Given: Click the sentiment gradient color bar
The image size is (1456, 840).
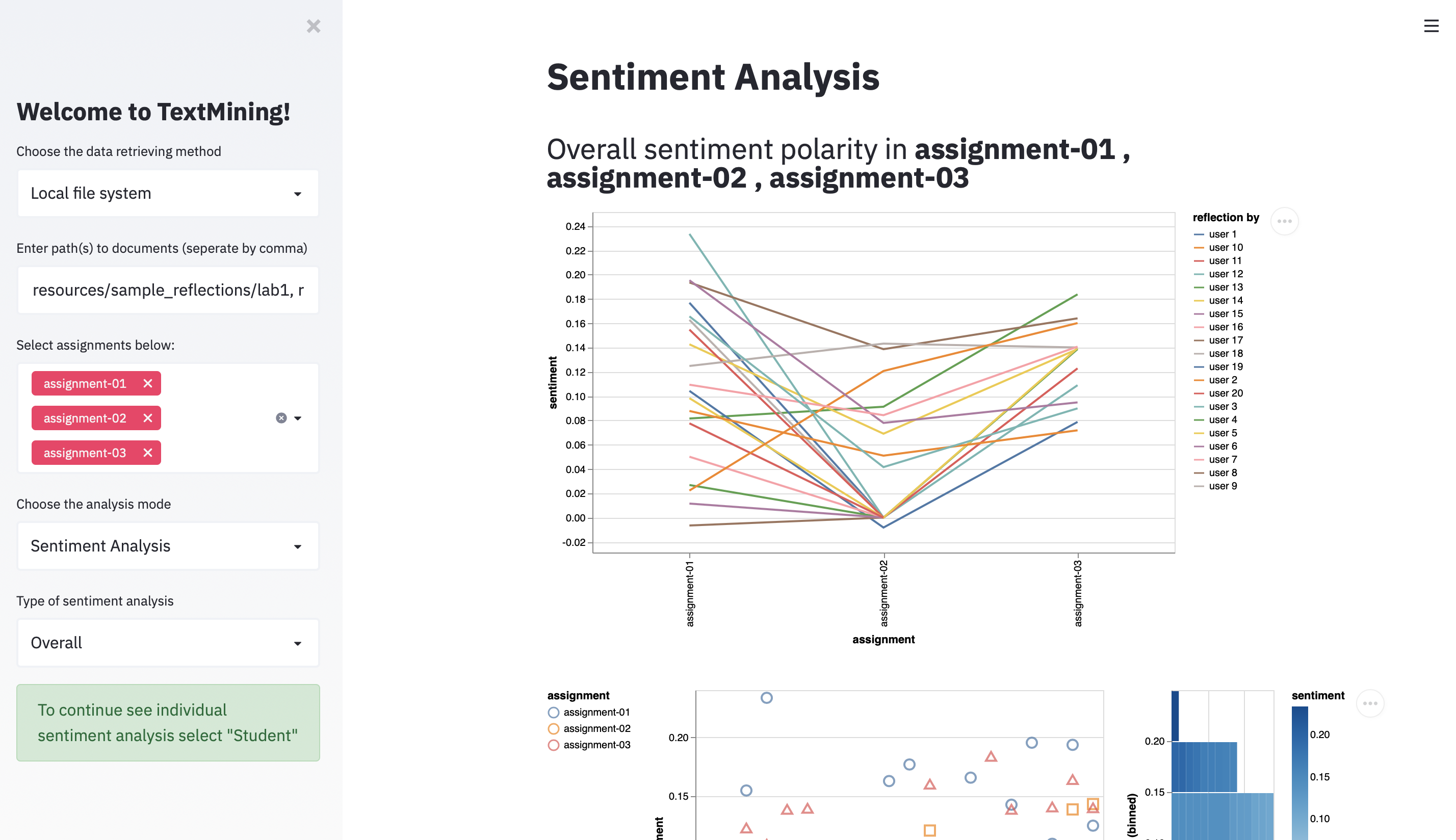Looking at the screenshot, I should click(1299, 773).
